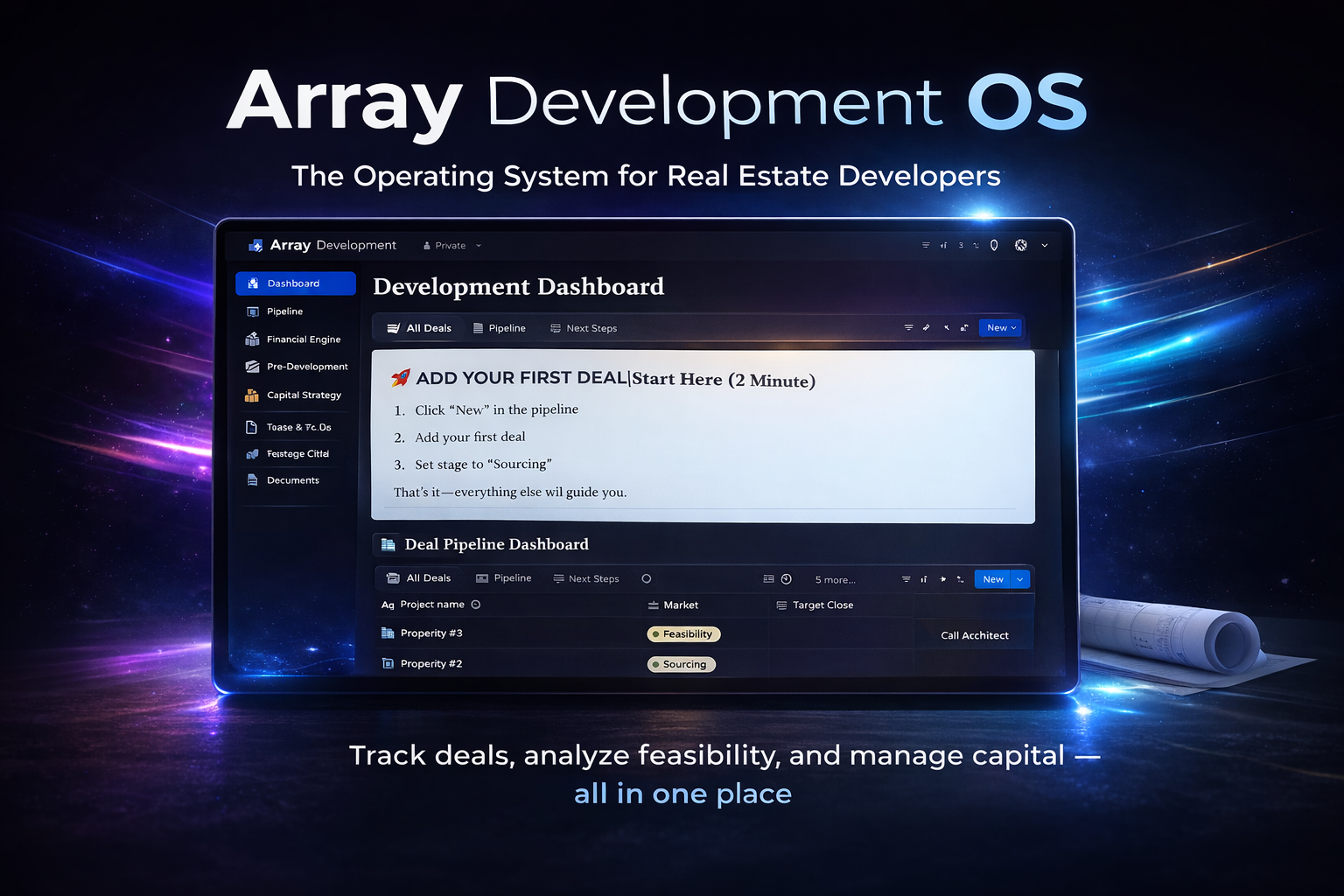This screenshot has width=1344, height=896.
Task: Click the Sourcing stage tag
Action: click(x=682, y=665)
